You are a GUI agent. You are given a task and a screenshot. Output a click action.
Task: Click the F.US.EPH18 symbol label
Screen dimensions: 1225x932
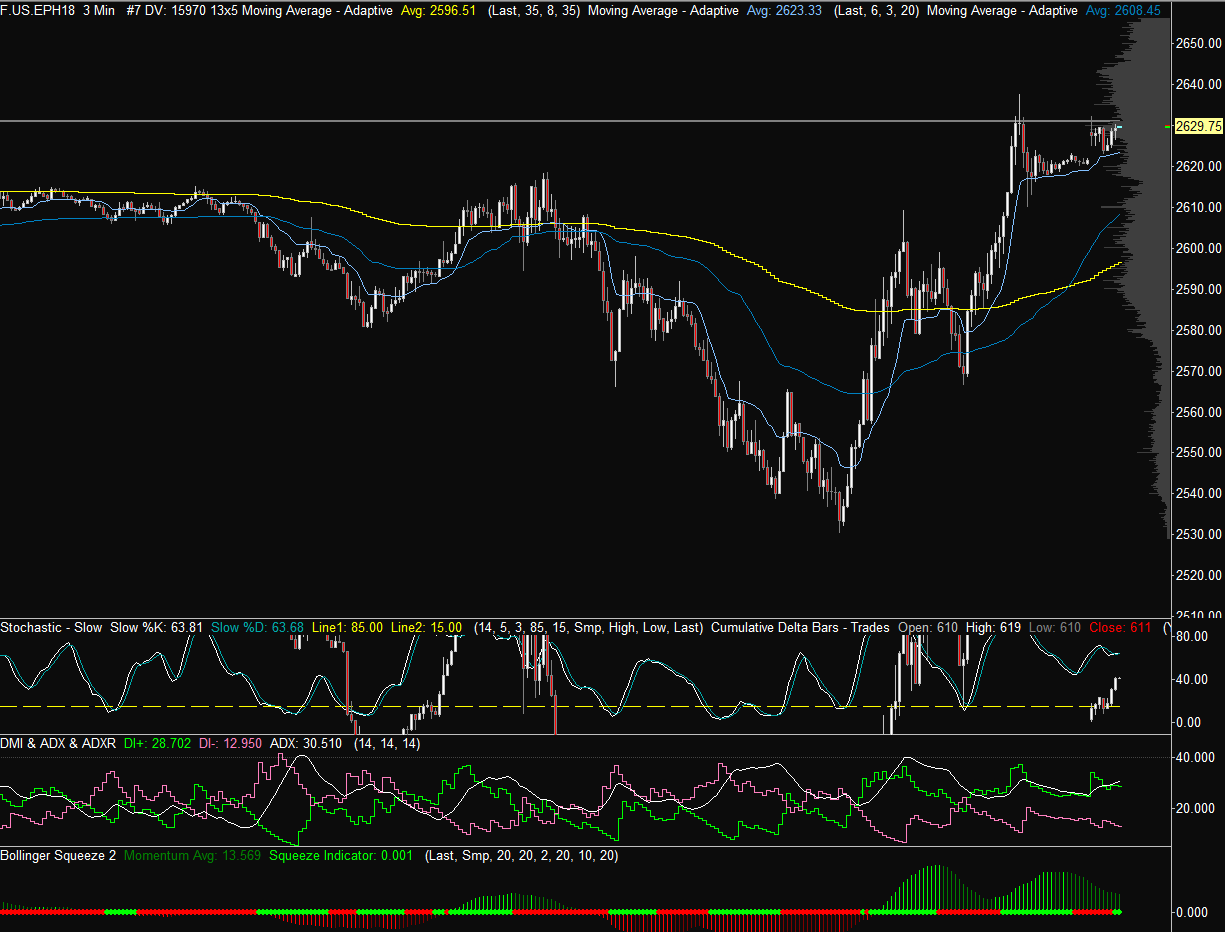coord(38,10)
